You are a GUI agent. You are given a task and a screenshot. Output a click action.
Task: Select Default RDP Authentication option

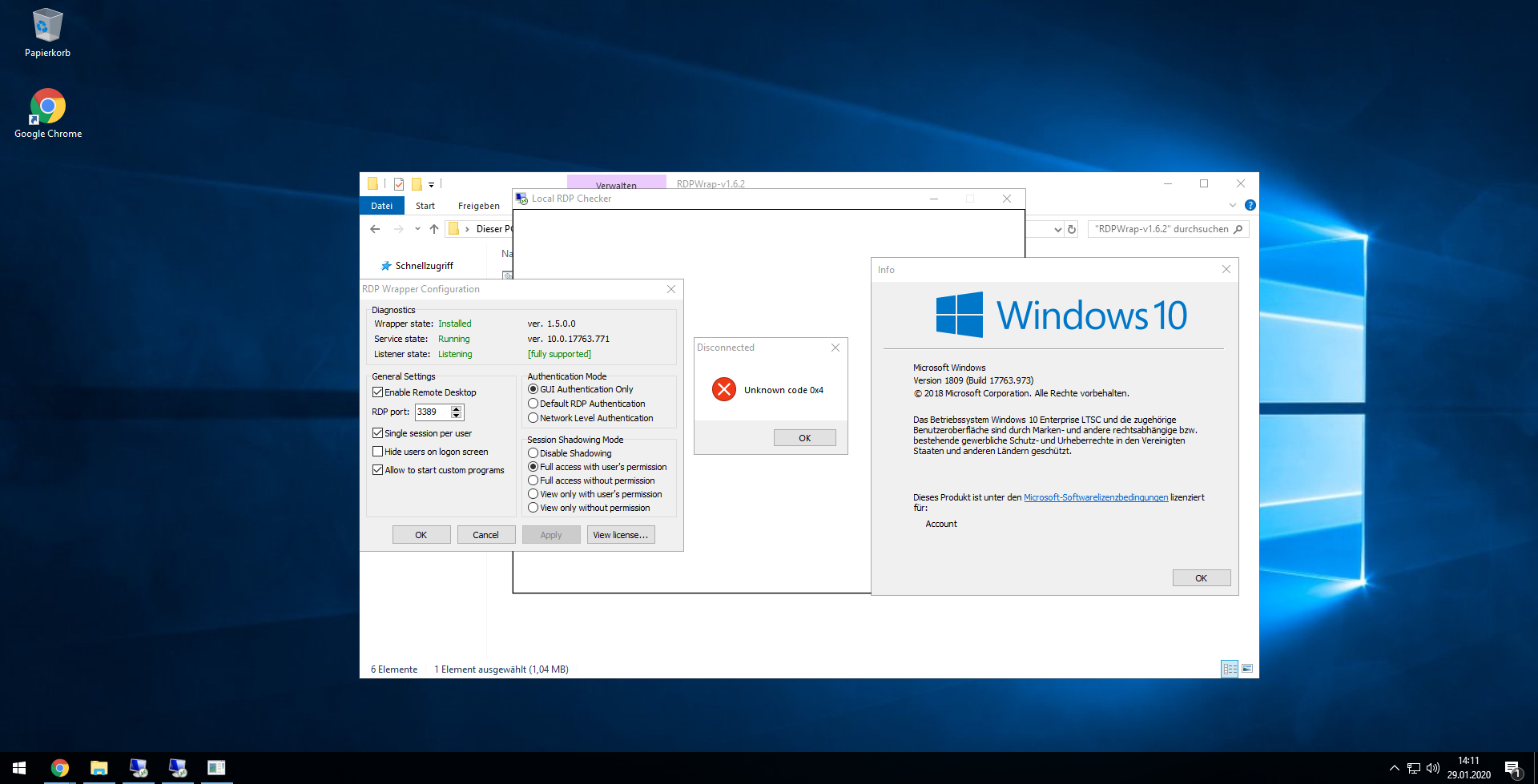533,404
